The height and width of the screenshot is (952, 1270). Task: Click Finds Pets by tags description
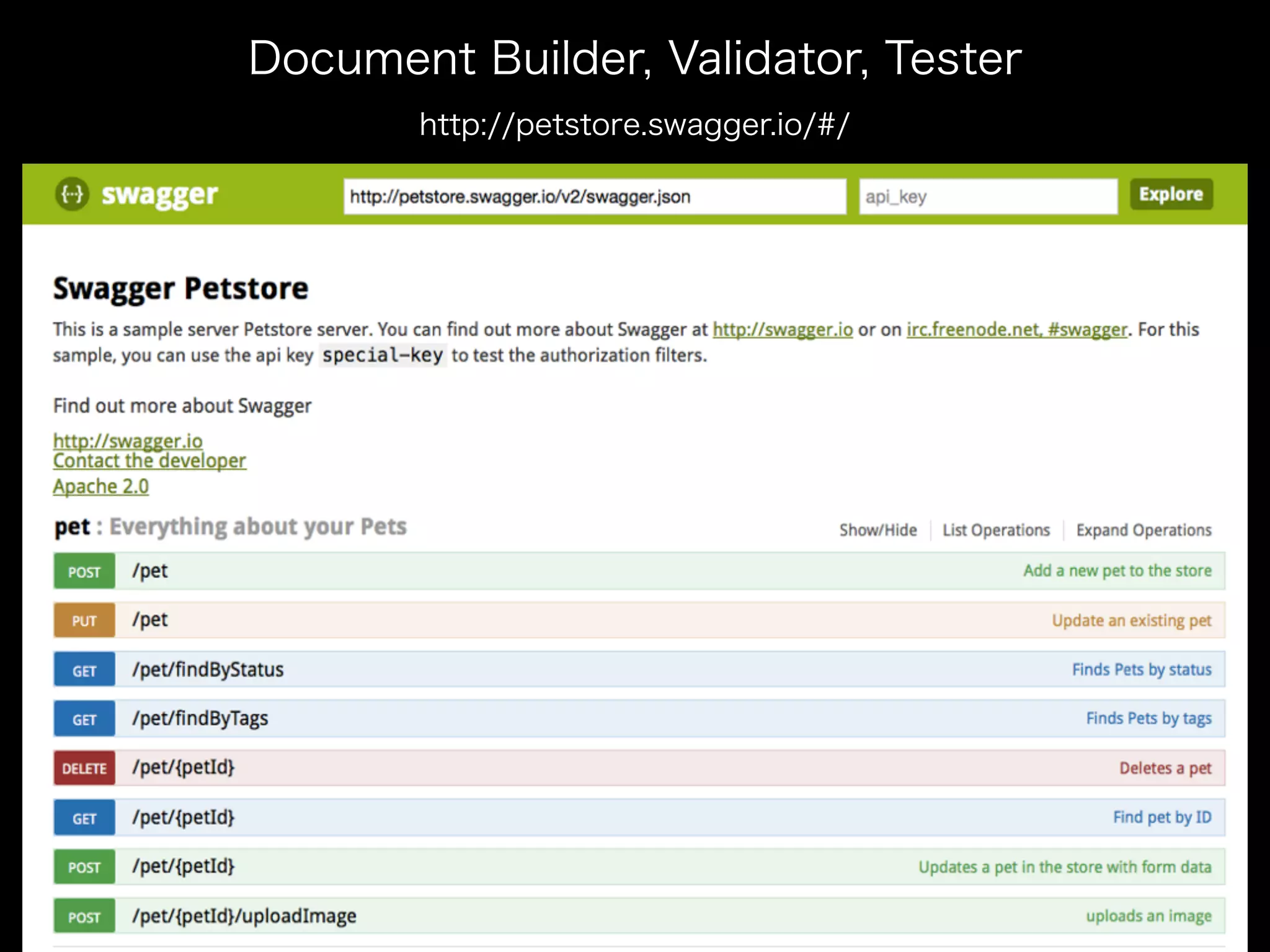(x=1148, y=719)
